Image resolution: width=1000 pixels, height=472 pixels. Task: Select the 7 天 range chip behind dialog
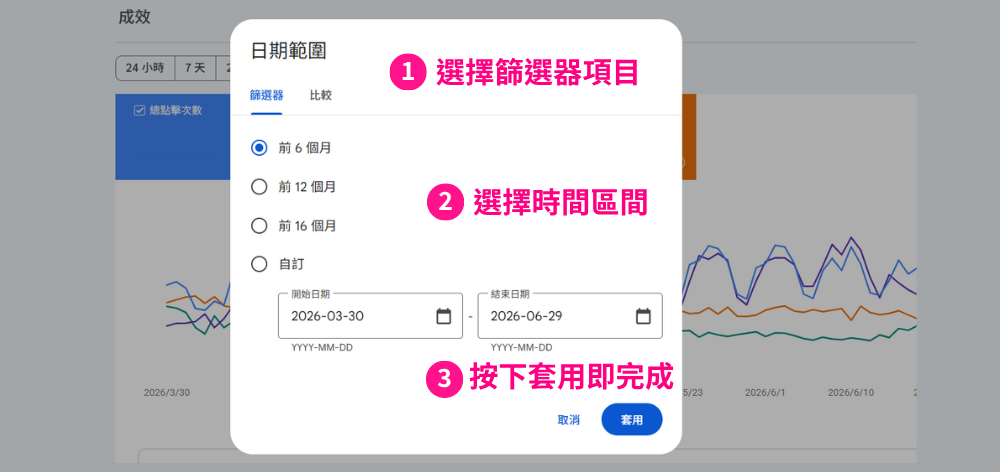pos(195,68)
